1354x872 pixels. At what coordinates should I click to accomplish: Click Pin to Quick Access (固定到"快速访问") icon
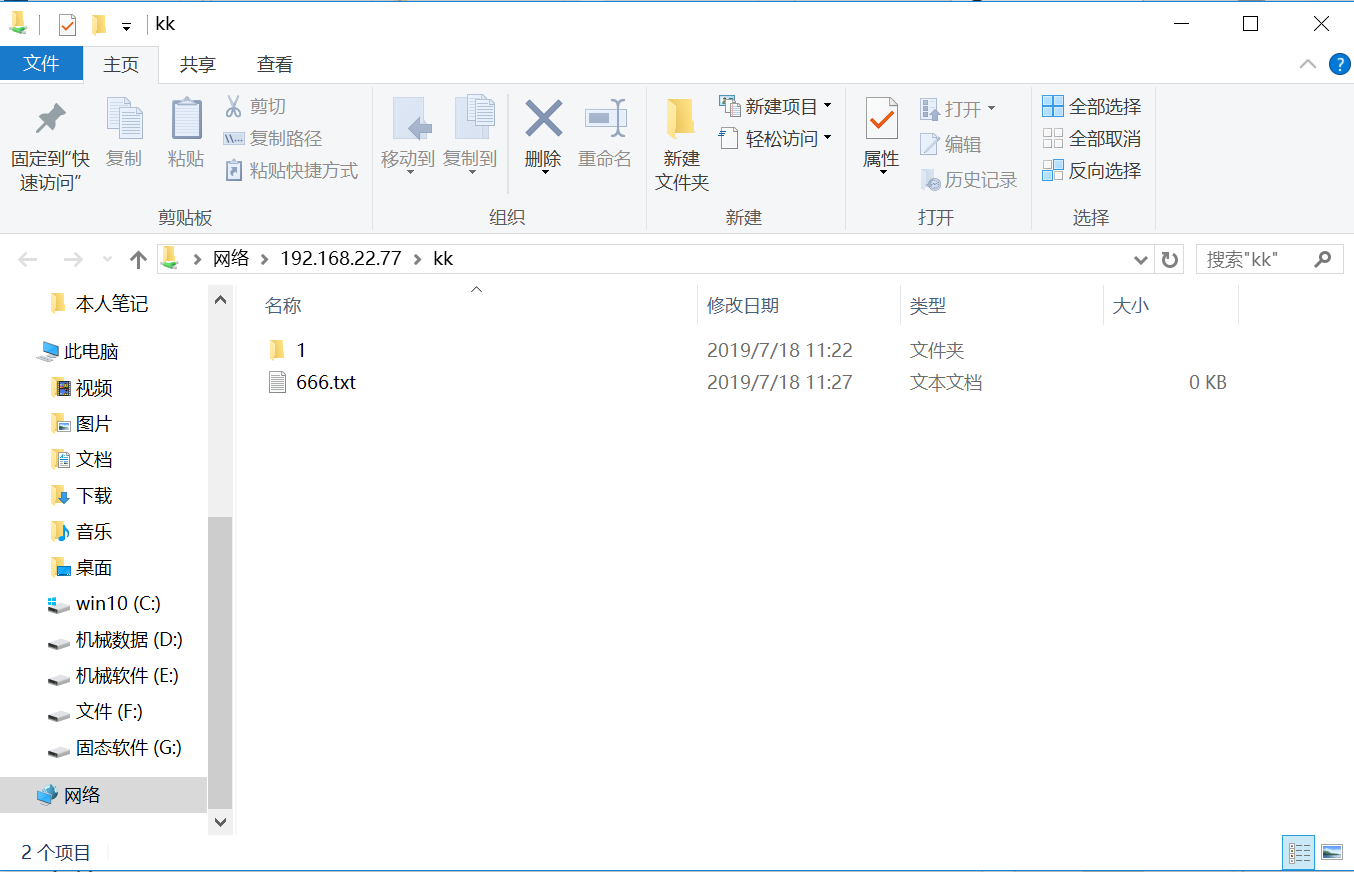coord(50,120)
